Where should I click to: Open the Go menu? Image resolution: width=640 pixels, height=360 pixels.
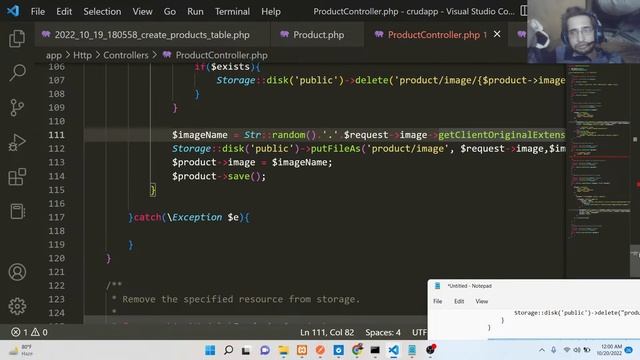[x=170, y=11]
